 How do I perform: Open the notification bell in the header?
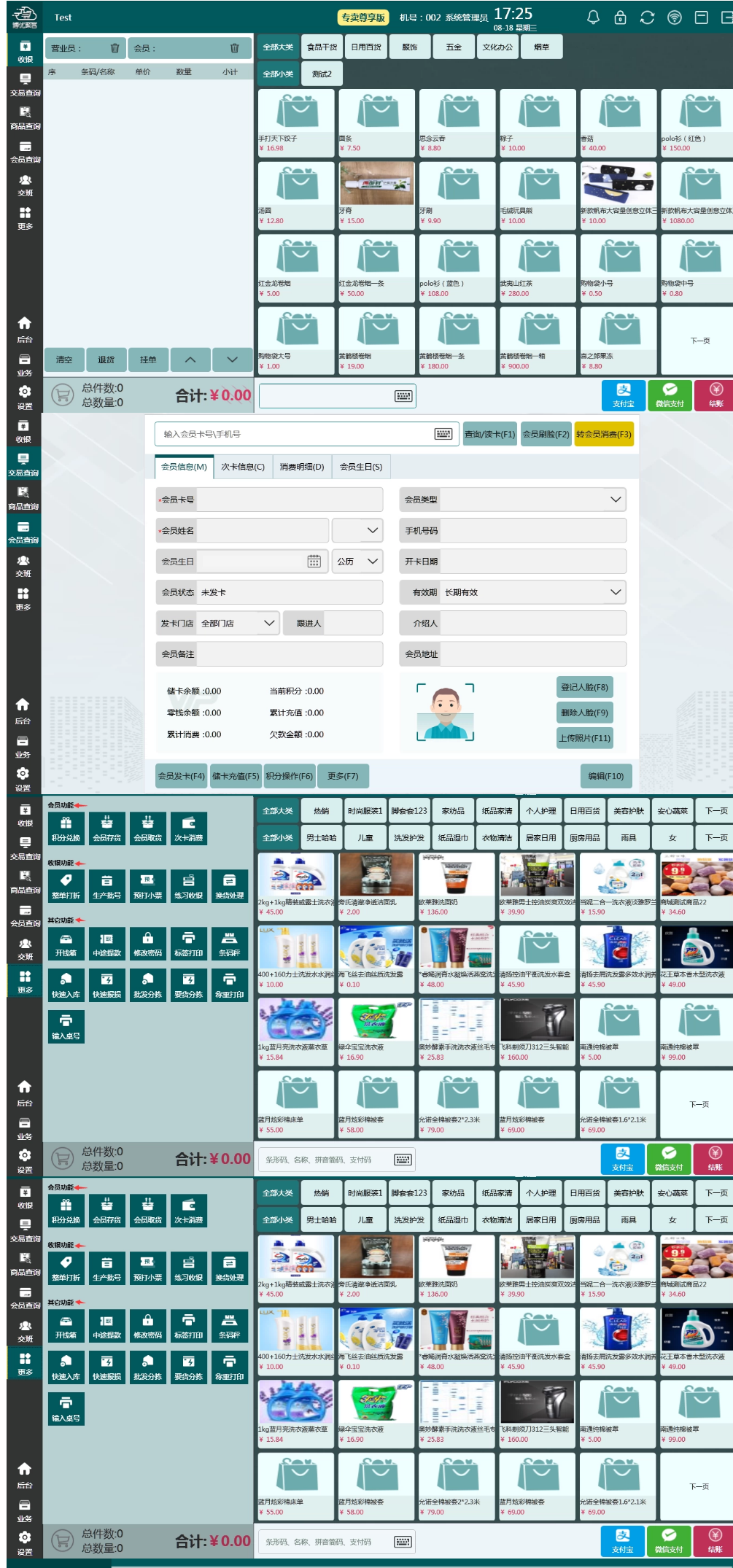click(593, 18)
